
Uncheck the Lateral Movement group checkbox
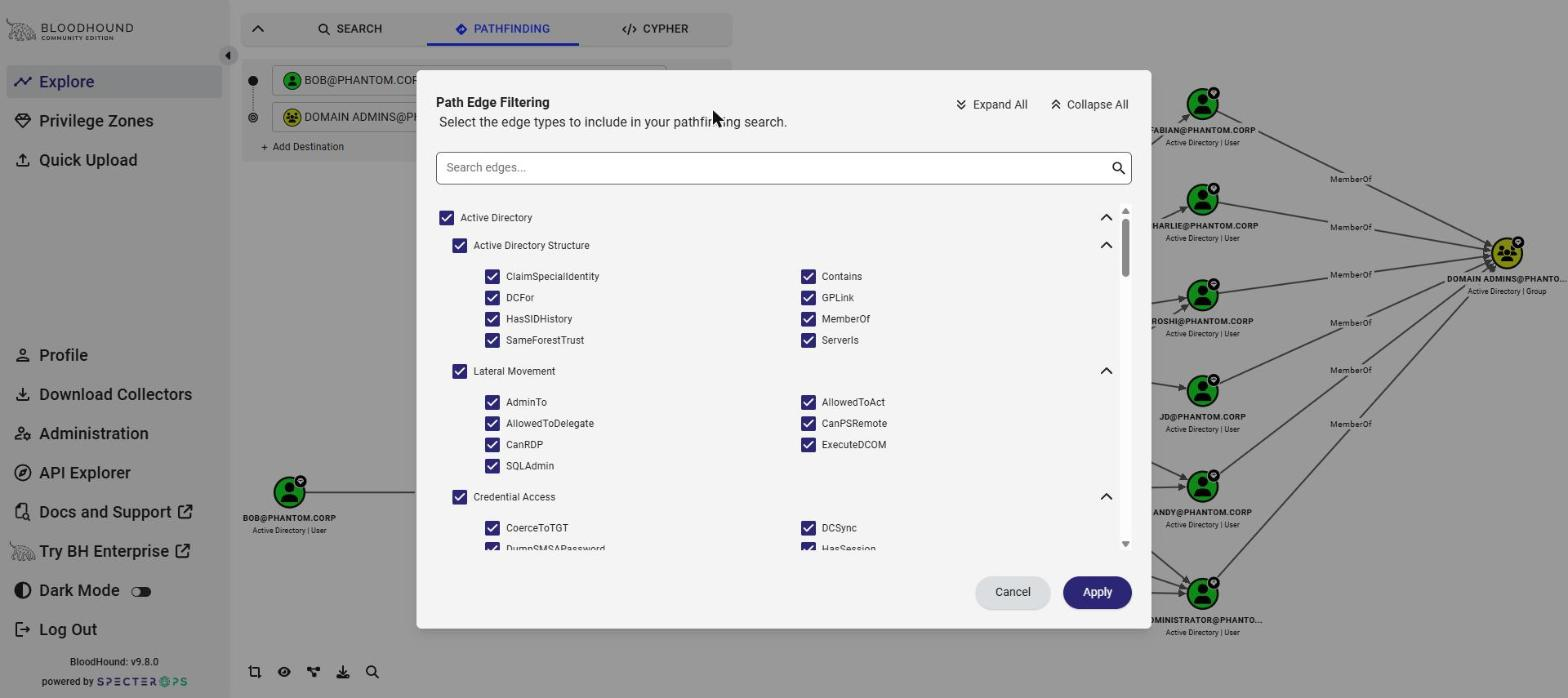[x=460, y=371]
